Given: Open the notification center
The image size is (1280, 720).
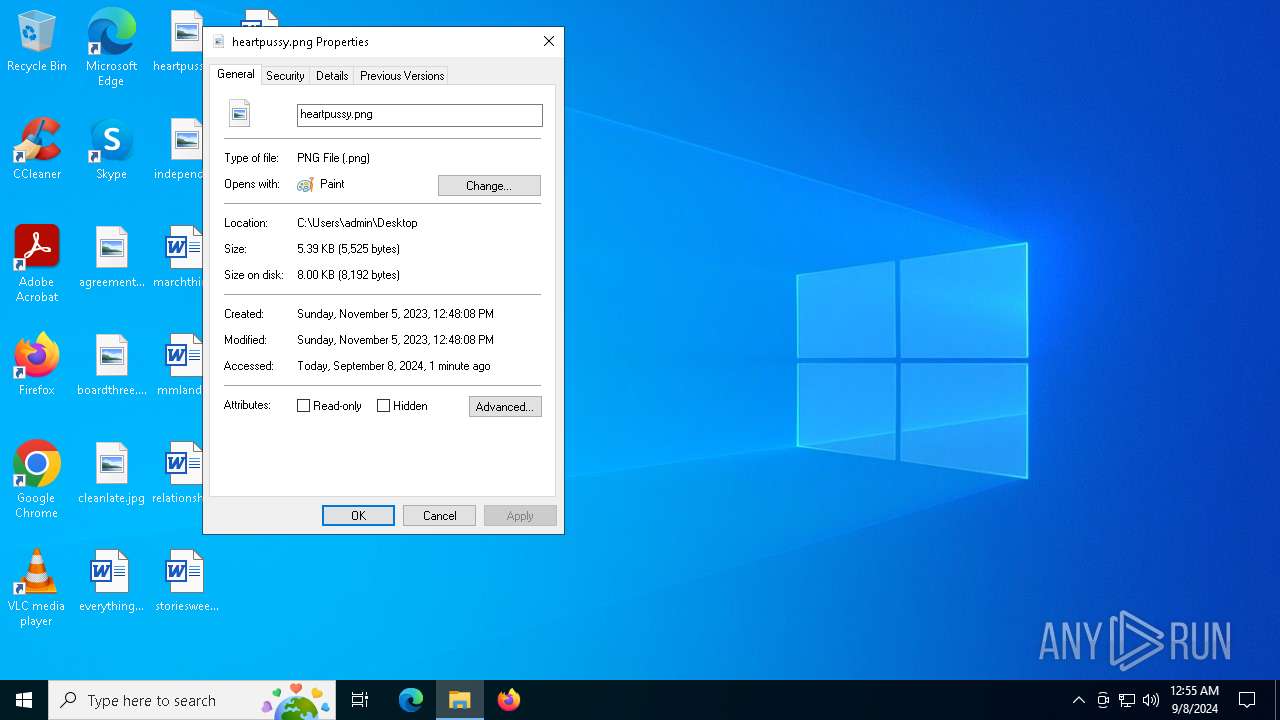Looking at the screenshot, I should click(x=1247, y=700).
